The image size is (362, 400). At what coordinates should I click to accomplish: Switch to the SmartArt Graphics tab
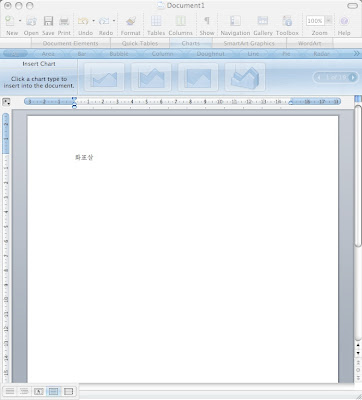pyautogui.click(x=249, y=43)
